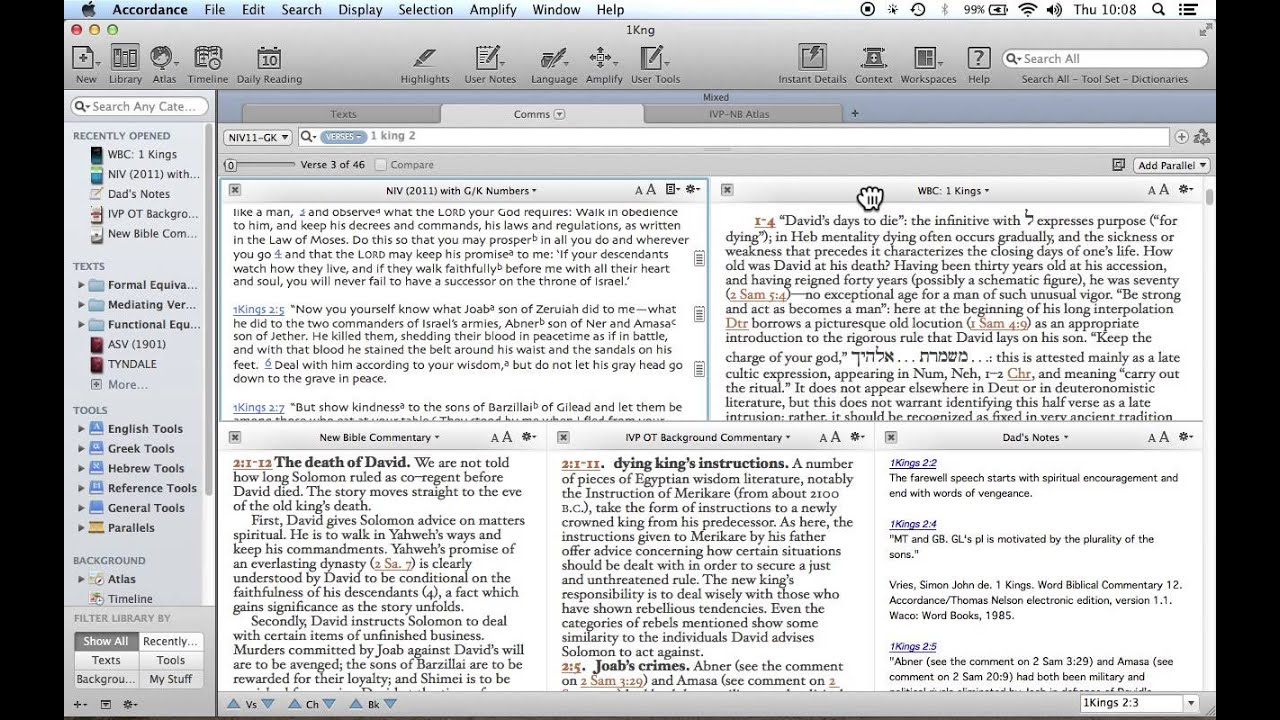The height and width of the screenshot is (720, 1280).
Task: Click the add-search plus icon right of the verse field
Action: point(1181,137)
